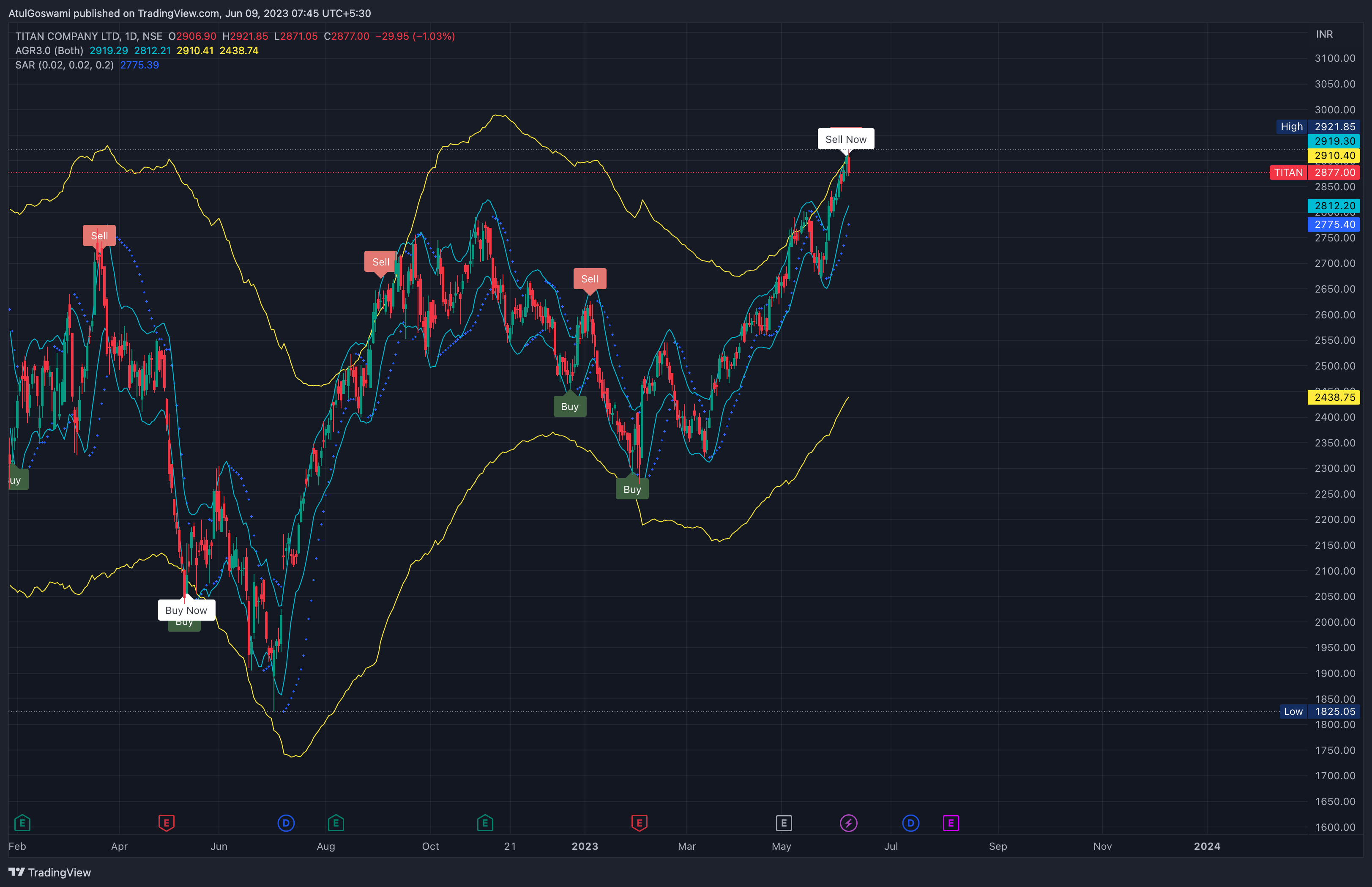1372x887 pixels.
Task: Click the blue 2775.40 SAR axis label
Action: [1334, 224]
